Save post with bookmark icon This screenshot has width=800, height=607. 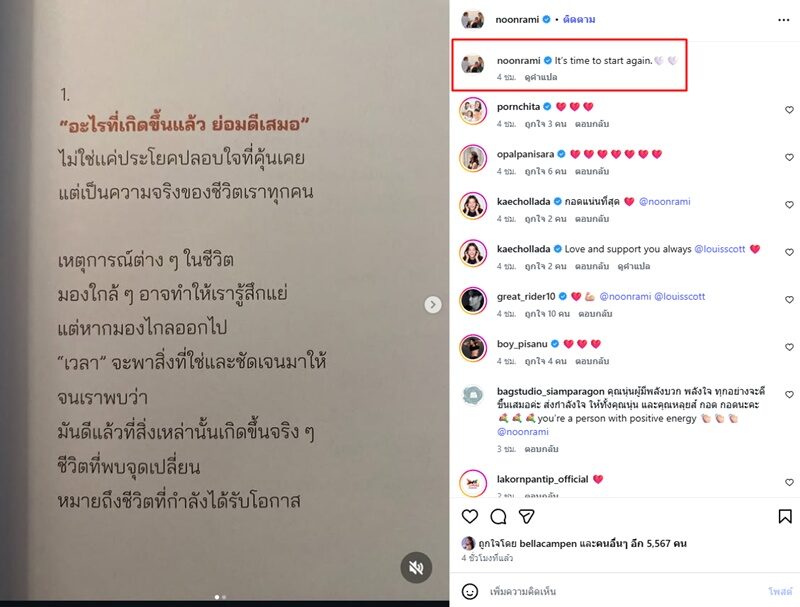click(x=785, y=517)
